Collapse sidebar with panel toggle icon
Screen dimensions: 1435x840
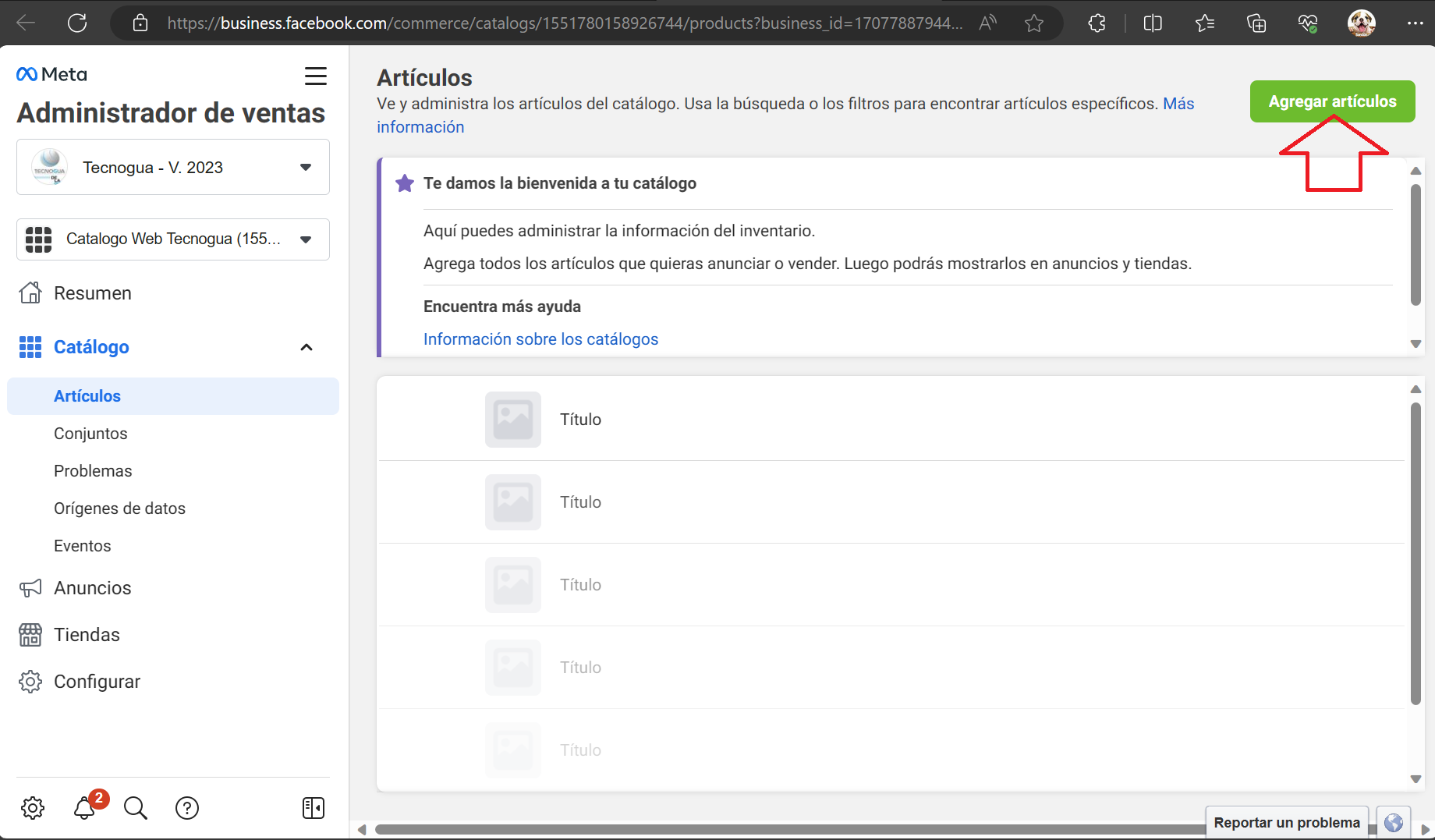click(x=314, y=808)
